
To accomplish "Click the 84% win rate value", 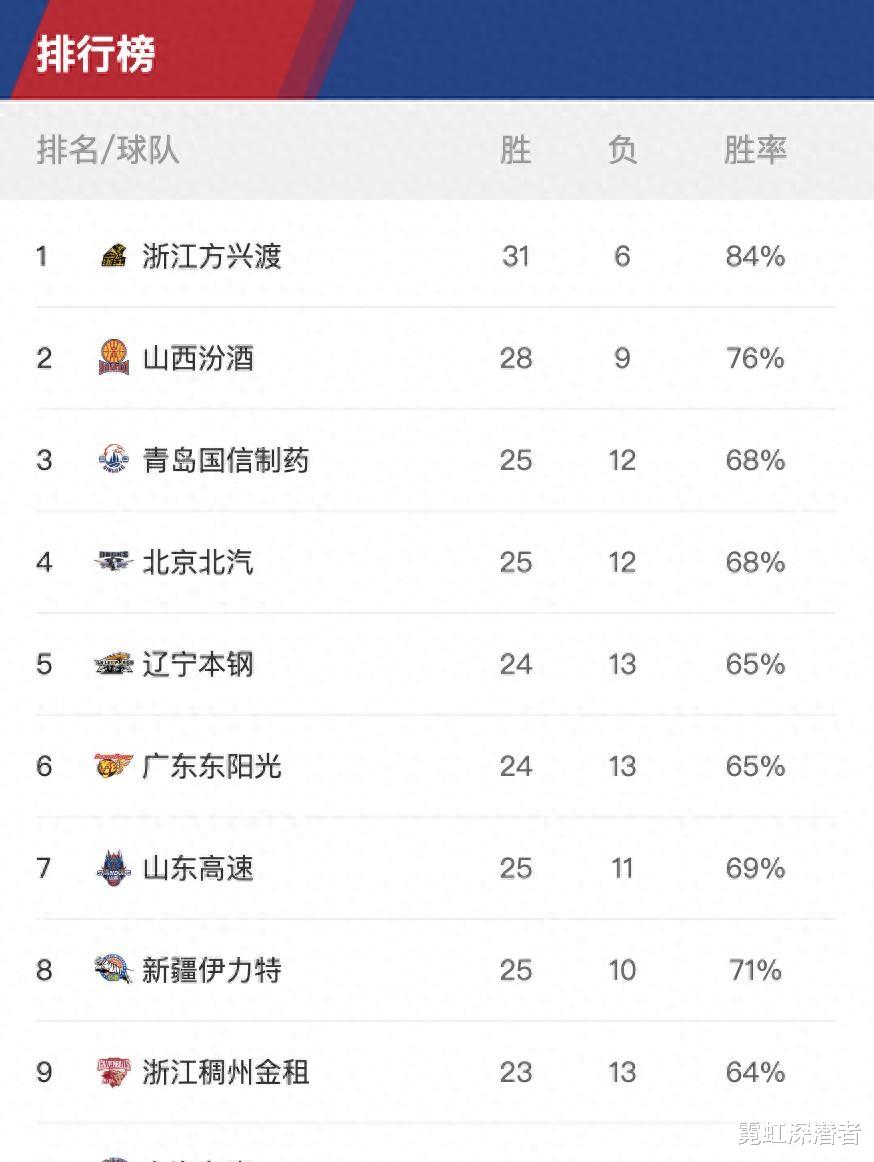I will click(x=755, y=256).
